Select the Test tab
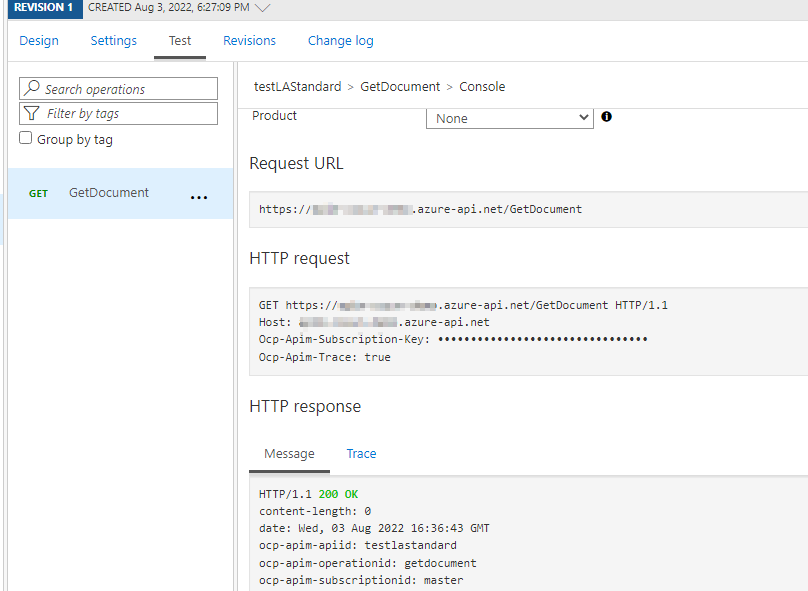Image resolution: width=808 pixels, height=591 pixels. tap(180, 41)
